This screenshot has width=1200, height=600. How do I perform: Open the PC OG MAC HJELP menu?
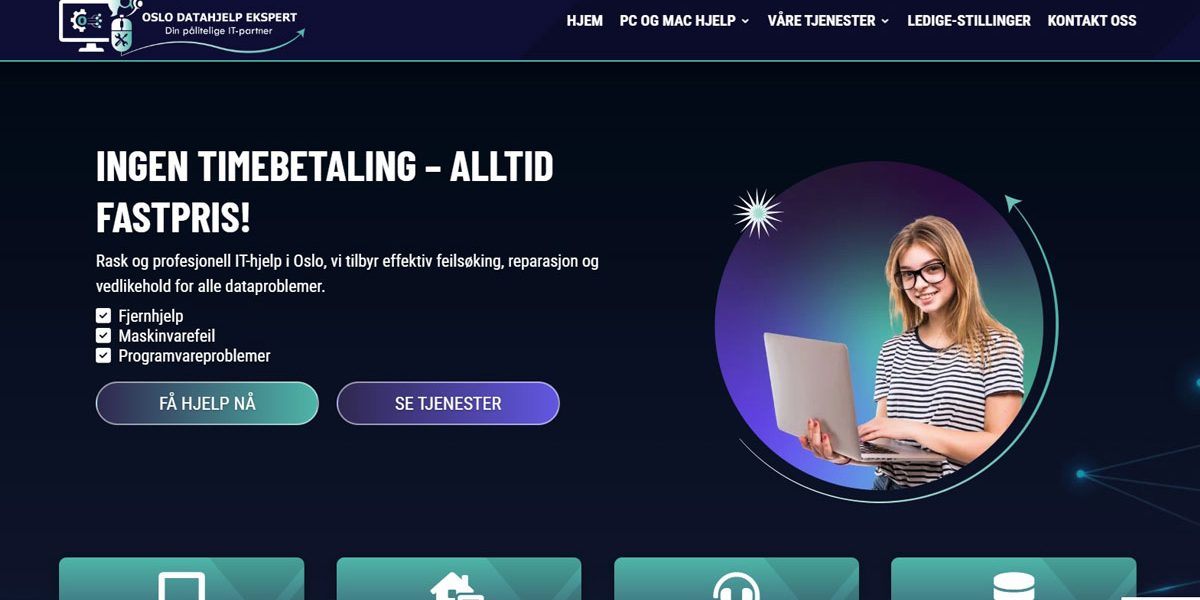(x=677, y=20)
